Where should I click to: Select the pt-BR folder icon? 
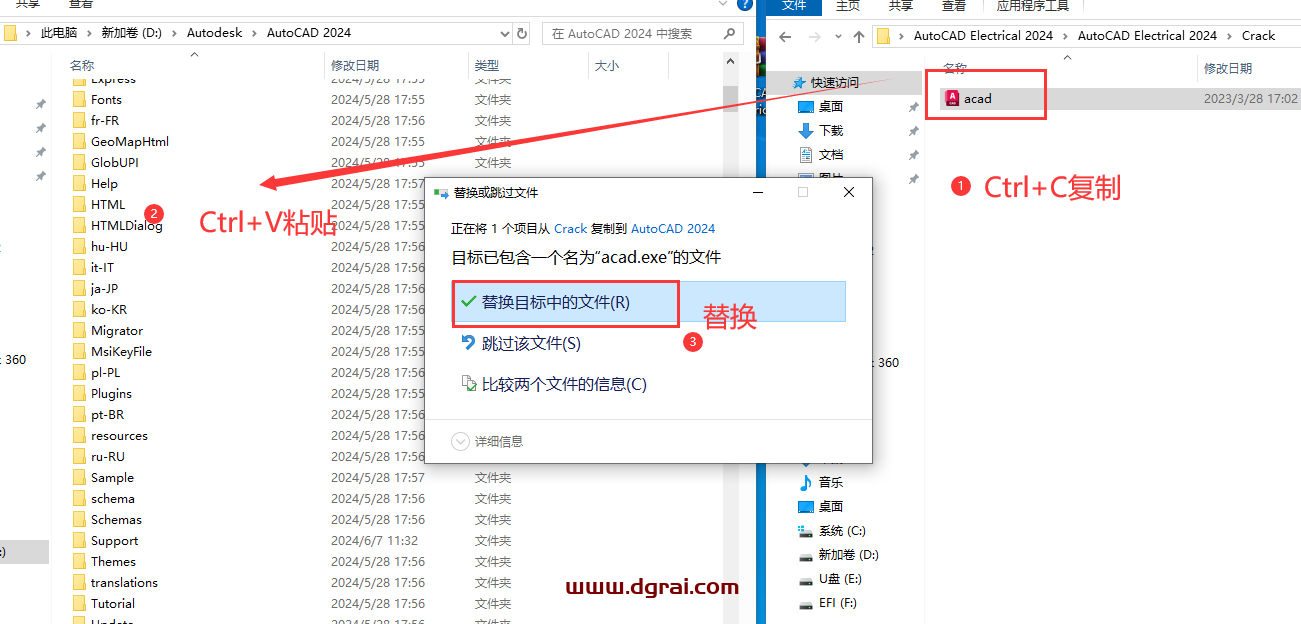click(79, 415)
